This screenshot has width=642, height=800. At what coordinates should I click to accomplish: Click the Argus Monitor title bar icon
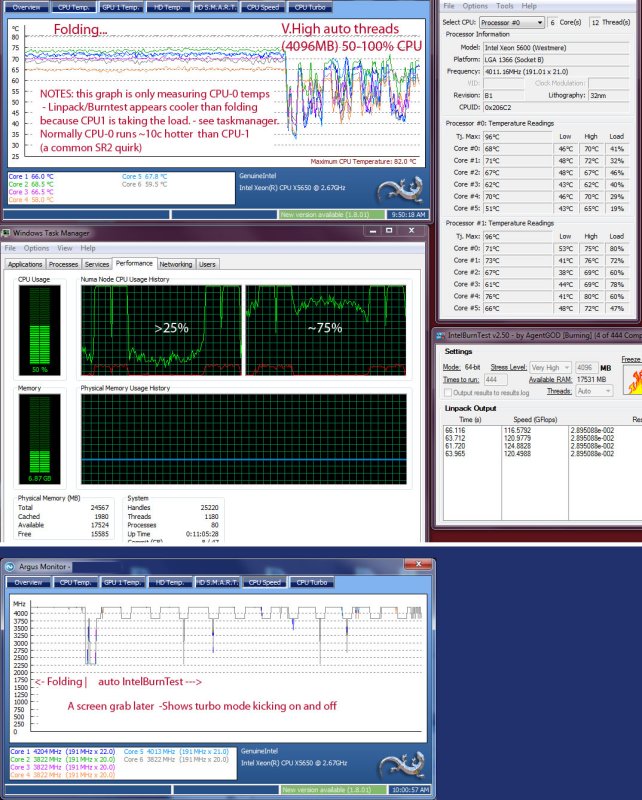pos(9,566)
